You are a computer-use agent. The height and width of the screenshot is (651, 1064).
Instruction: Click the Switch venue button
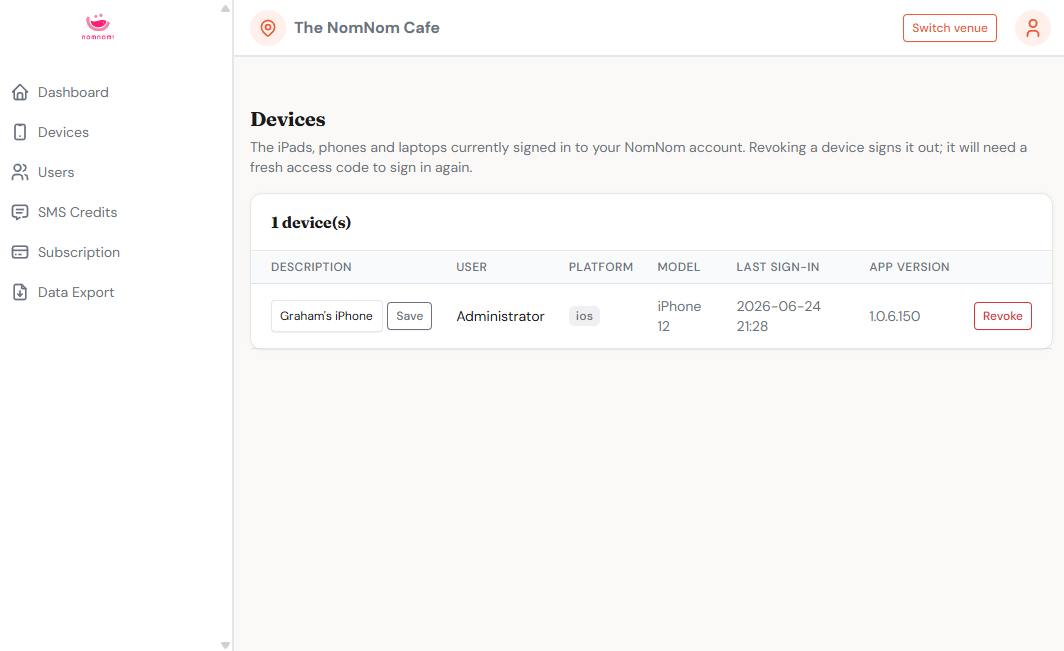pos(949,28)
